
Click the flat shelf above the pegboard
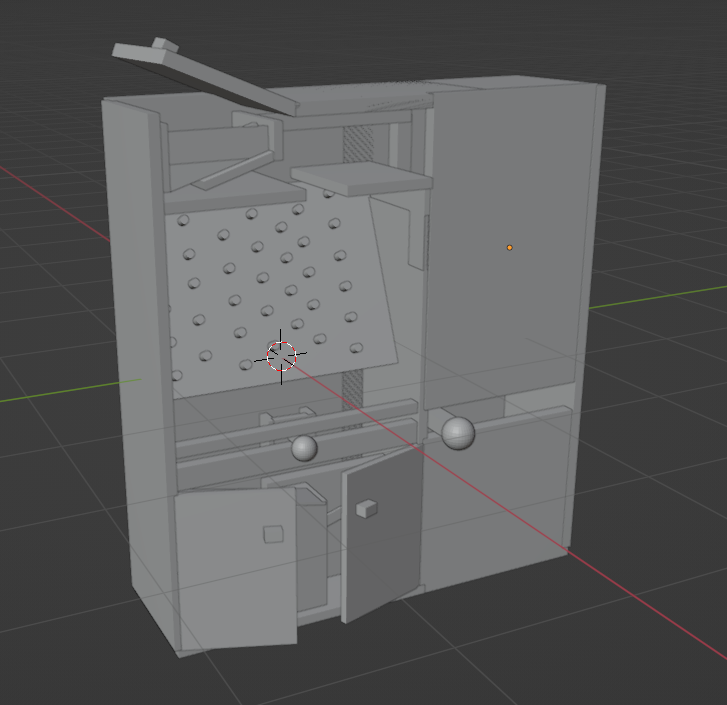pos(362,178)
